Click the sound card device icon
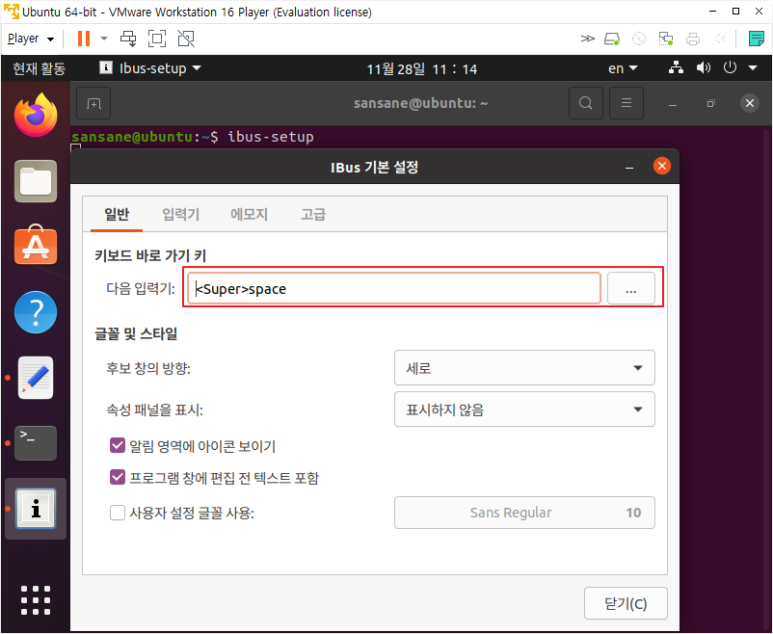The image size is (773, 634). pos(720,38)
